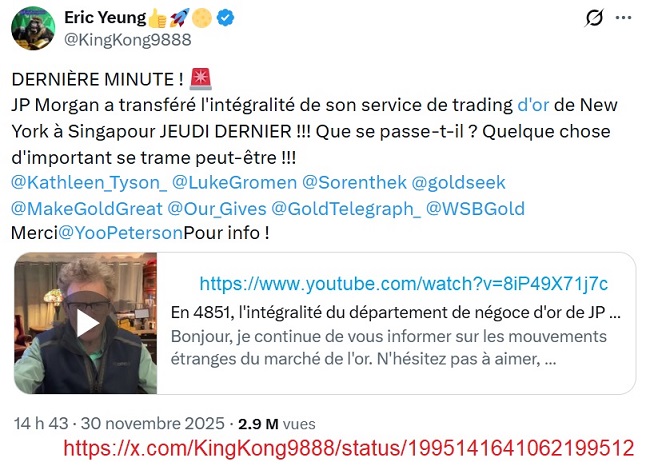Viewport: 650px width, 466px height.
Task: Open the @KingKong9888 handle
Action: 128,40
